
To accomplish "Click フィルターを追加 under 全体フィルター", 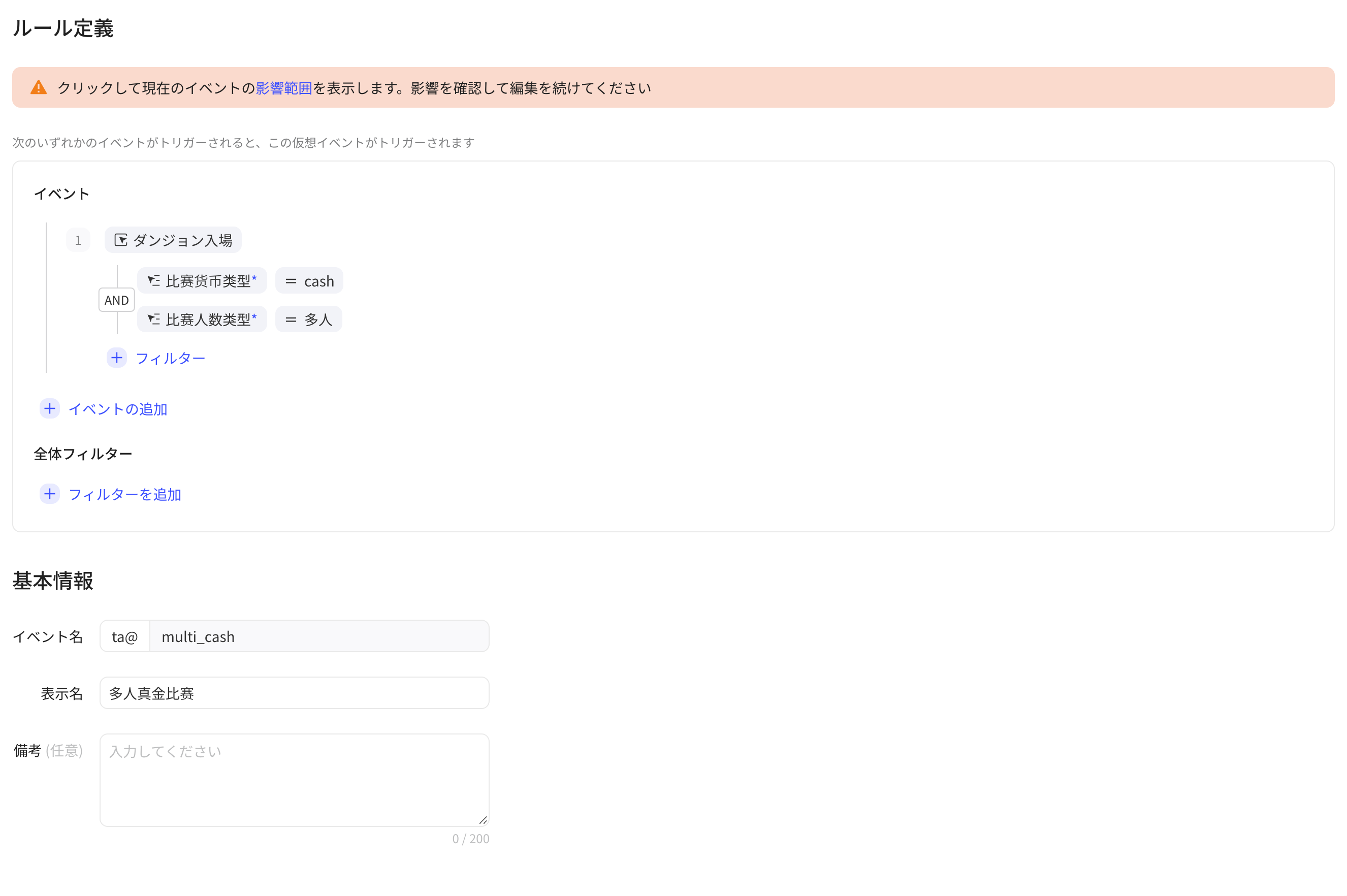I will tap(124, 494).
